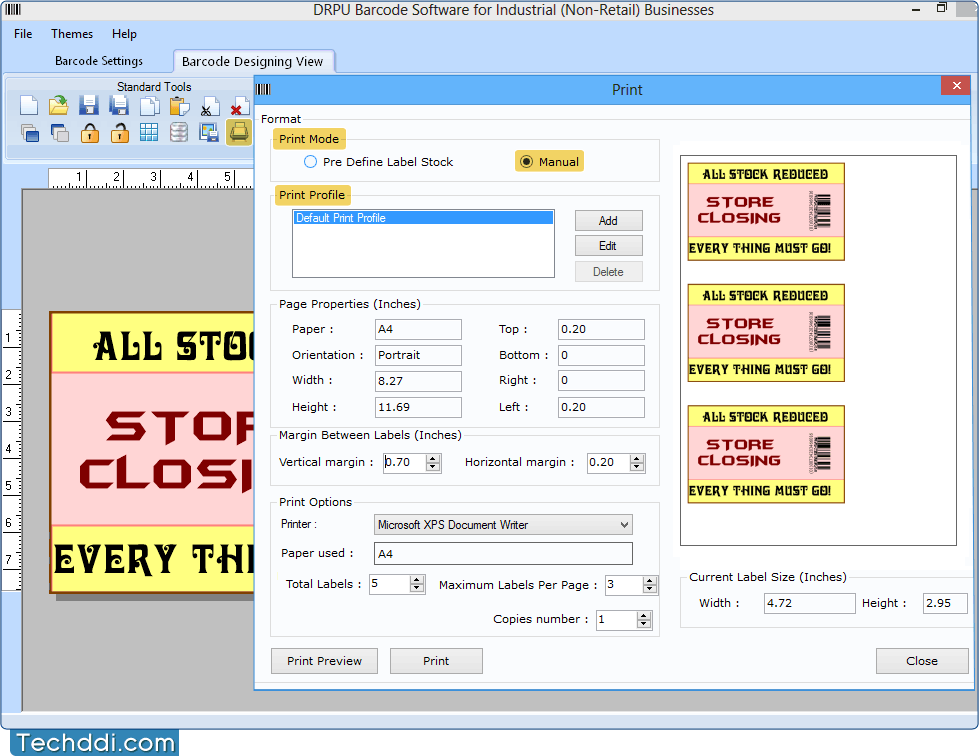
Task: Click the Current Label Size Width field
Action: [810, 603]
